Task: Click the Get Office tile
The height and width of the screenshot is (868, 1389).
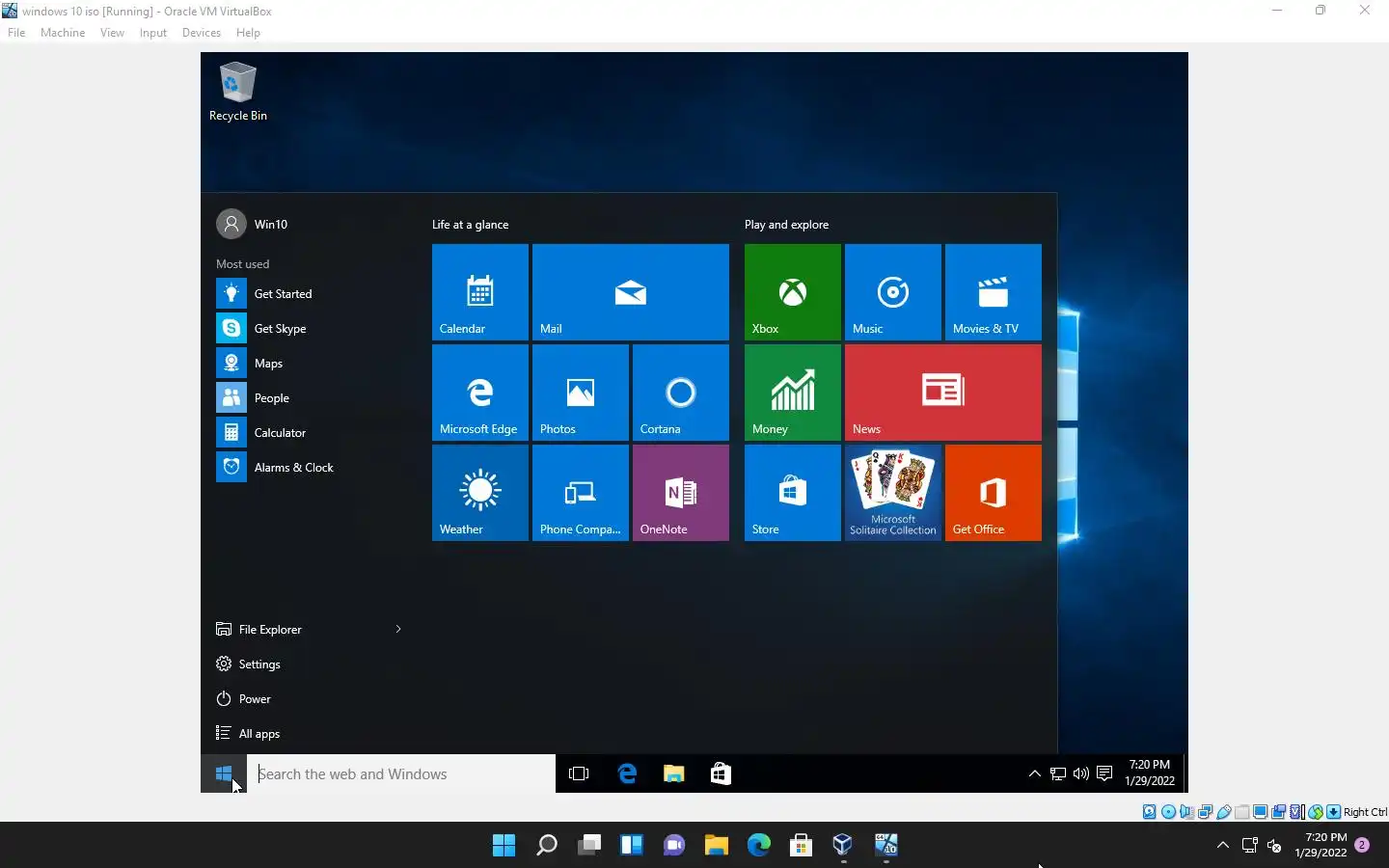Action: 994,493
